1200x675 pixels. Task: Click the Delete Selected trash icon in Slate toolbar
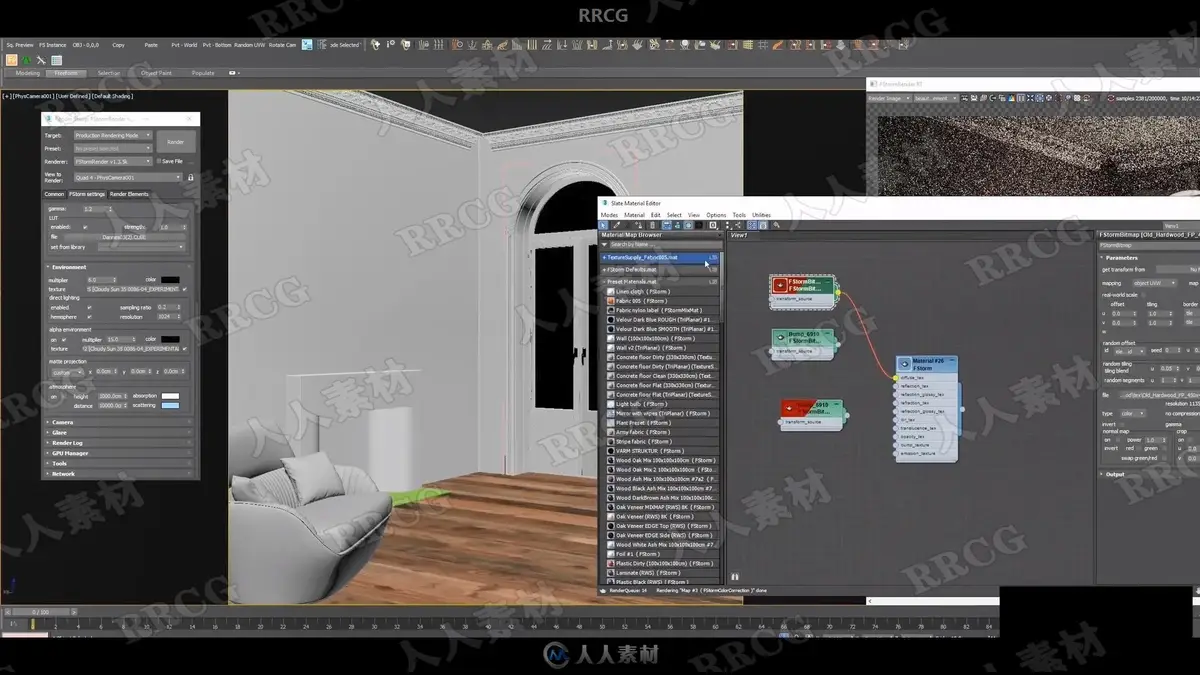(x=652, y=225)
